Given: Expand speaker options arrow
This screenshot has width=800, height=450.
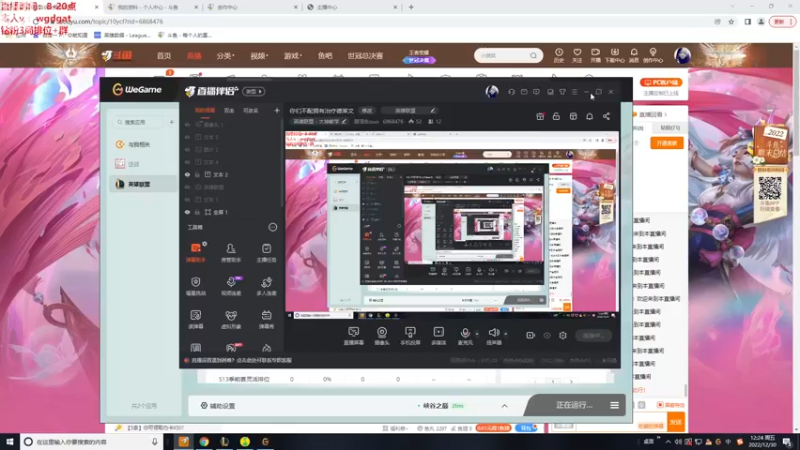Looking at the screenshot, I should click(506, 334).
